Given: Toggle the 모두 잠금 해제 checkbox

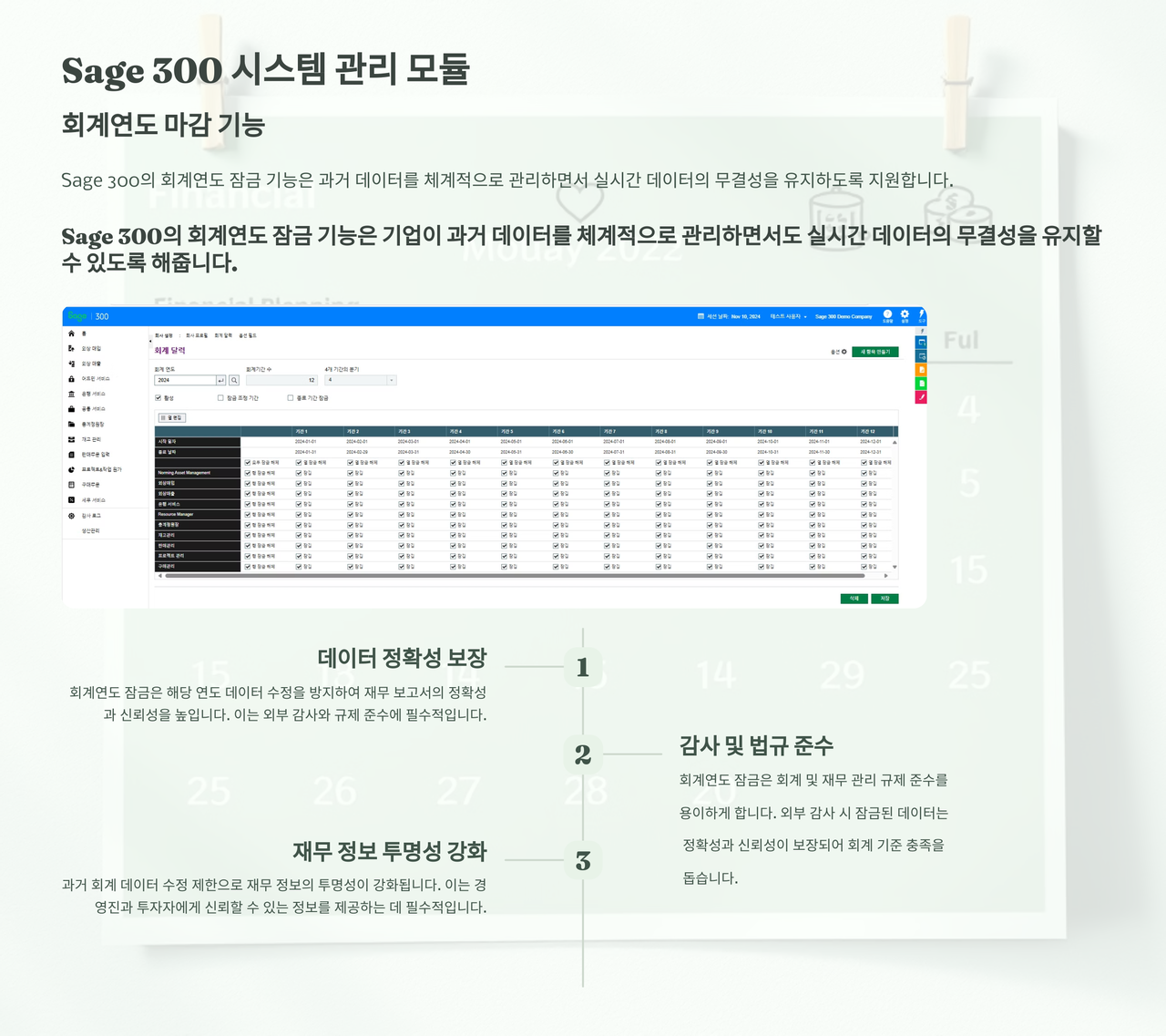Looking at the screenshot, I should coord(247,463).
